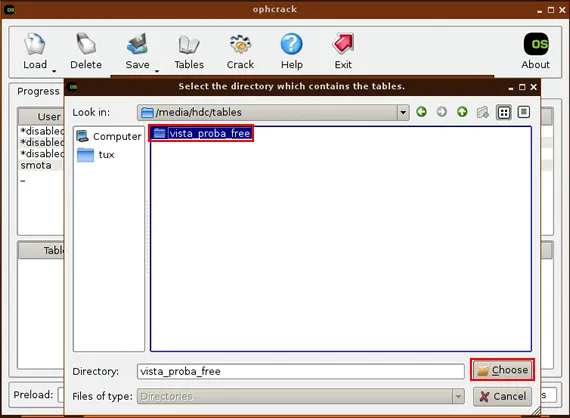Switch to list view mode
The image size is (570, 418).
pos(503,112)
